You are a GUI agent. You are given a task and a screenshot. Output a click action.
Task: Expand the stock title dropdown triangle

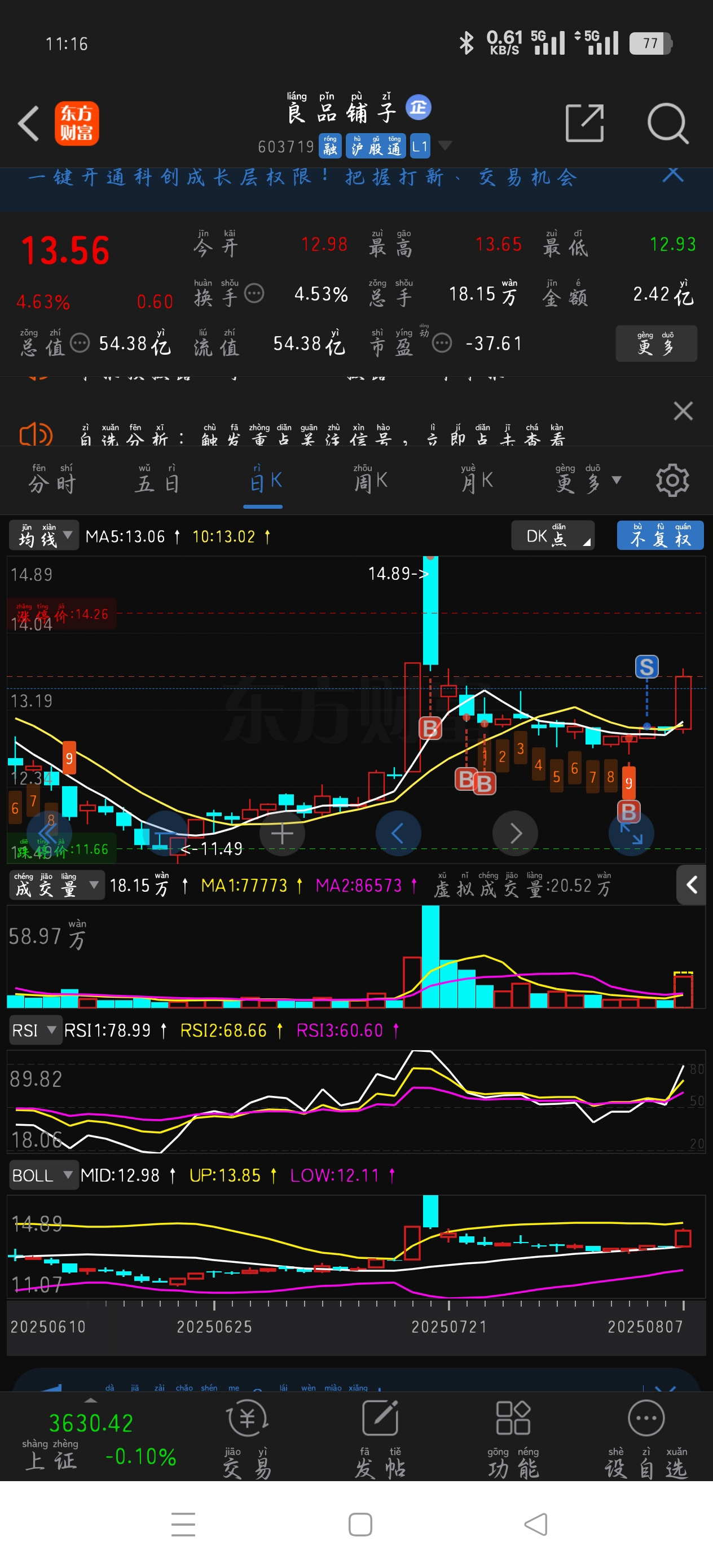tap(445, 146)
